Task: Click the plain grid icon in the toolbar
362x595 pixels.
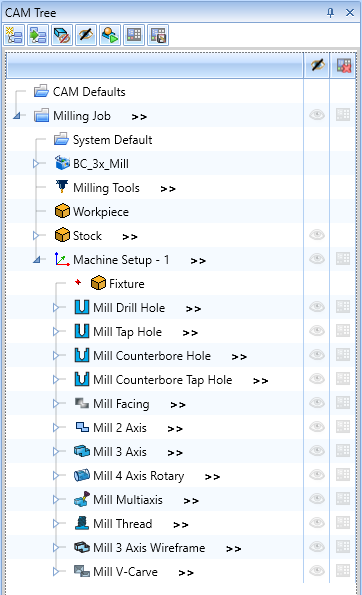Action: tap(134, 35)
